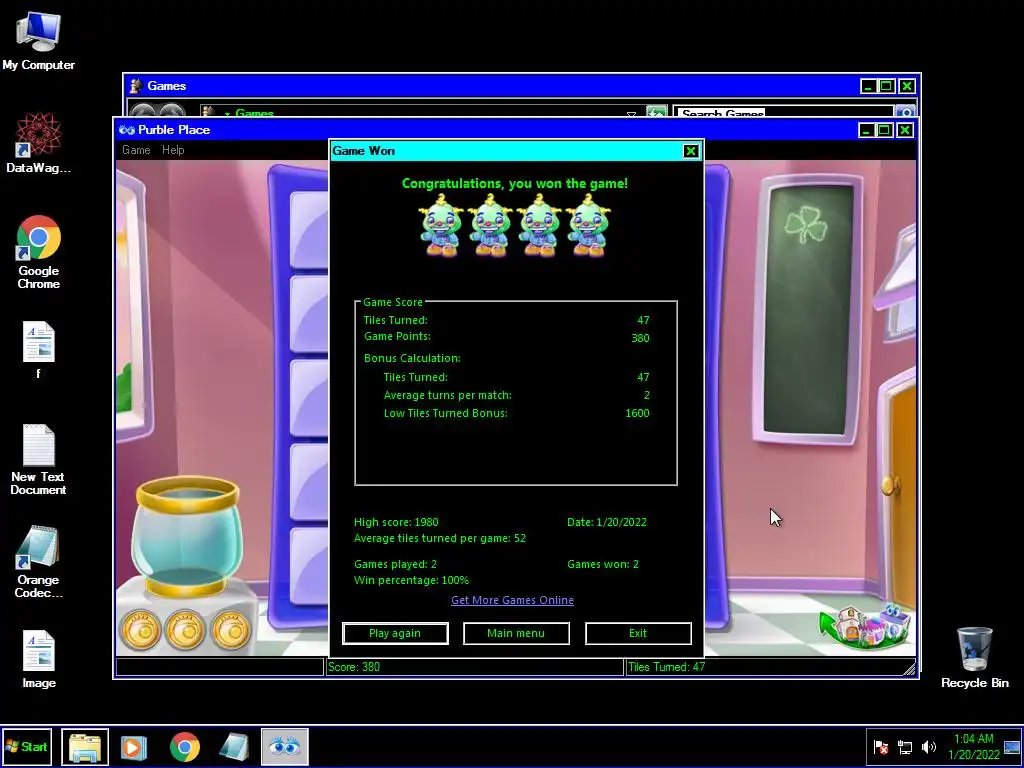Viewport: 1024px width, 768px height.
Task: Open the Help menu in Purble Place
Action: pyautogui.click(x=173, y=150)
